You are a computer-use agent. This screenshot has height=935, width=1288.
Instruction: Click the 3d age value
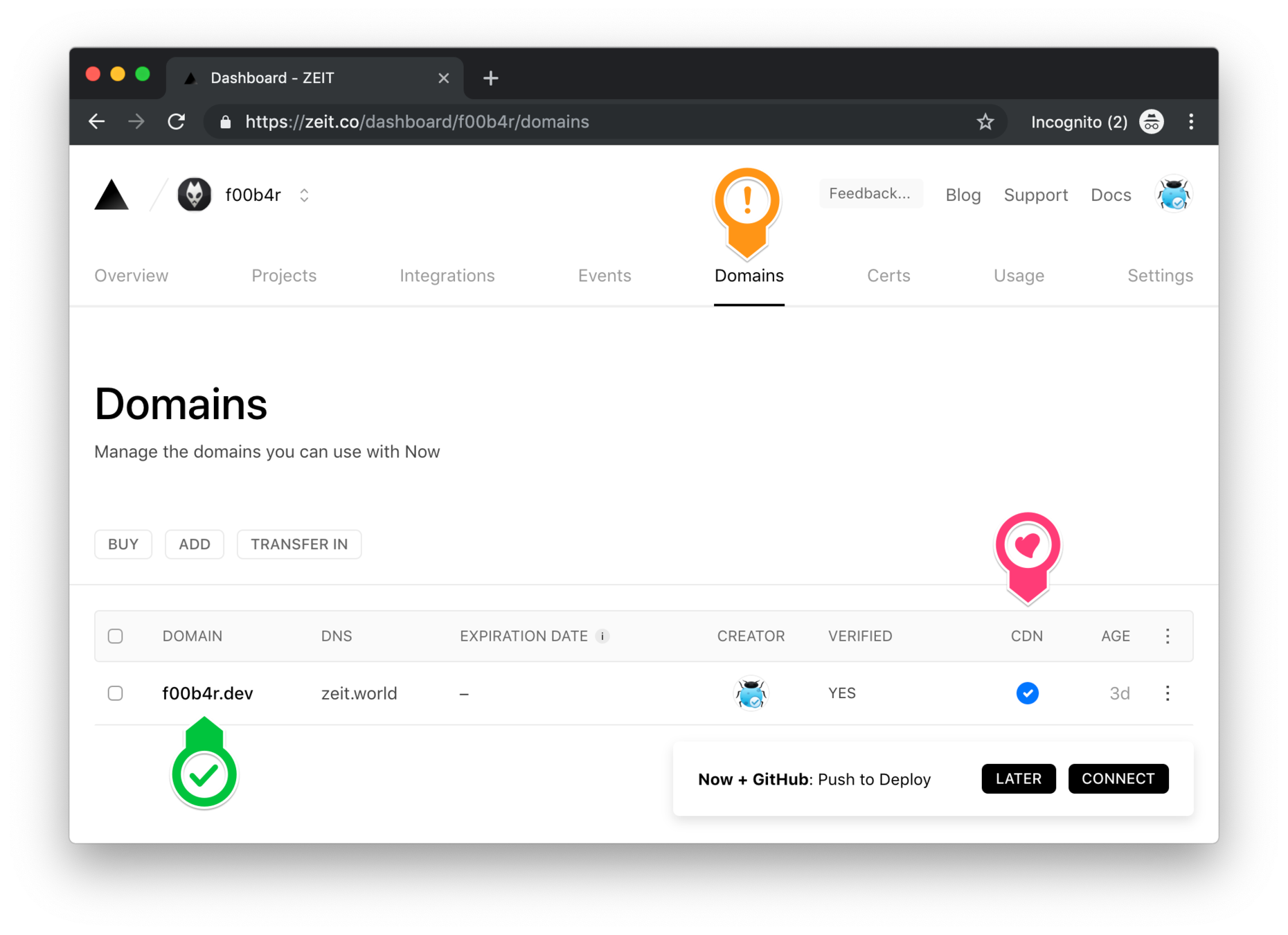pyautogui.click(x=1120, y=693)
